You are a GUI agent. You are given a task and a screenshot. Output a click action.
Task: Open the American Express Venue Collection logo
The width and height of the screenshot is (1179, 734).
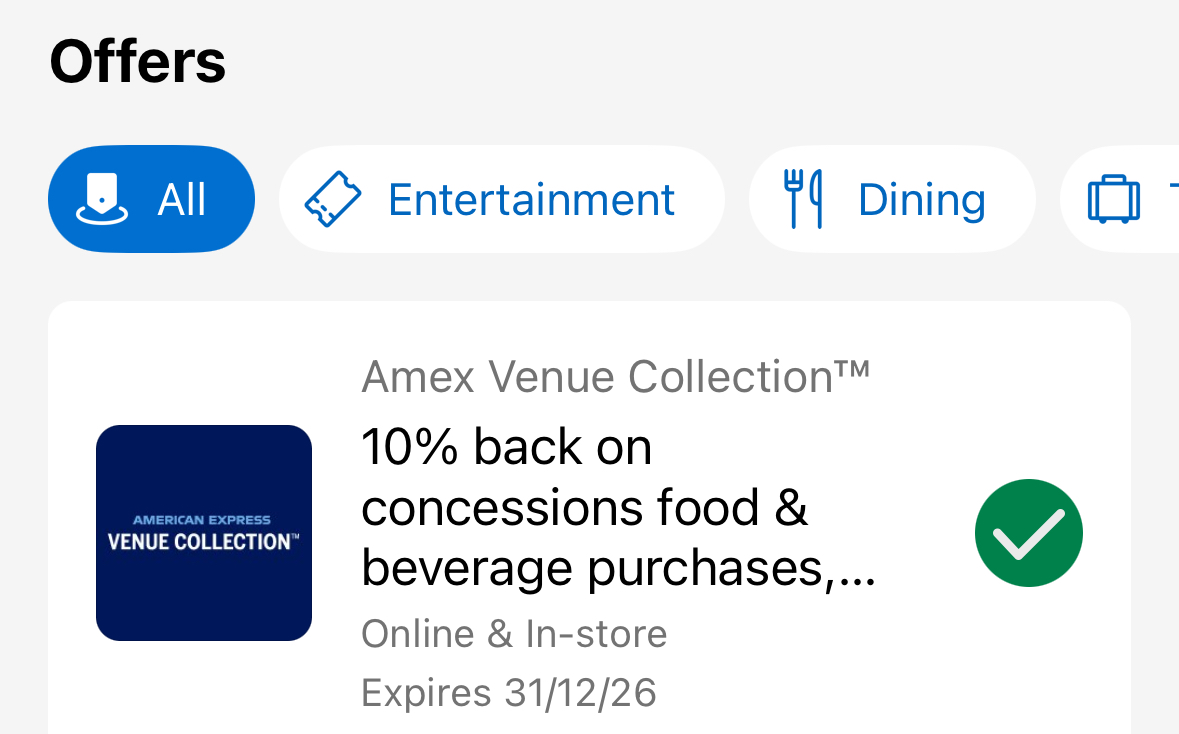[x=204, y=533]
